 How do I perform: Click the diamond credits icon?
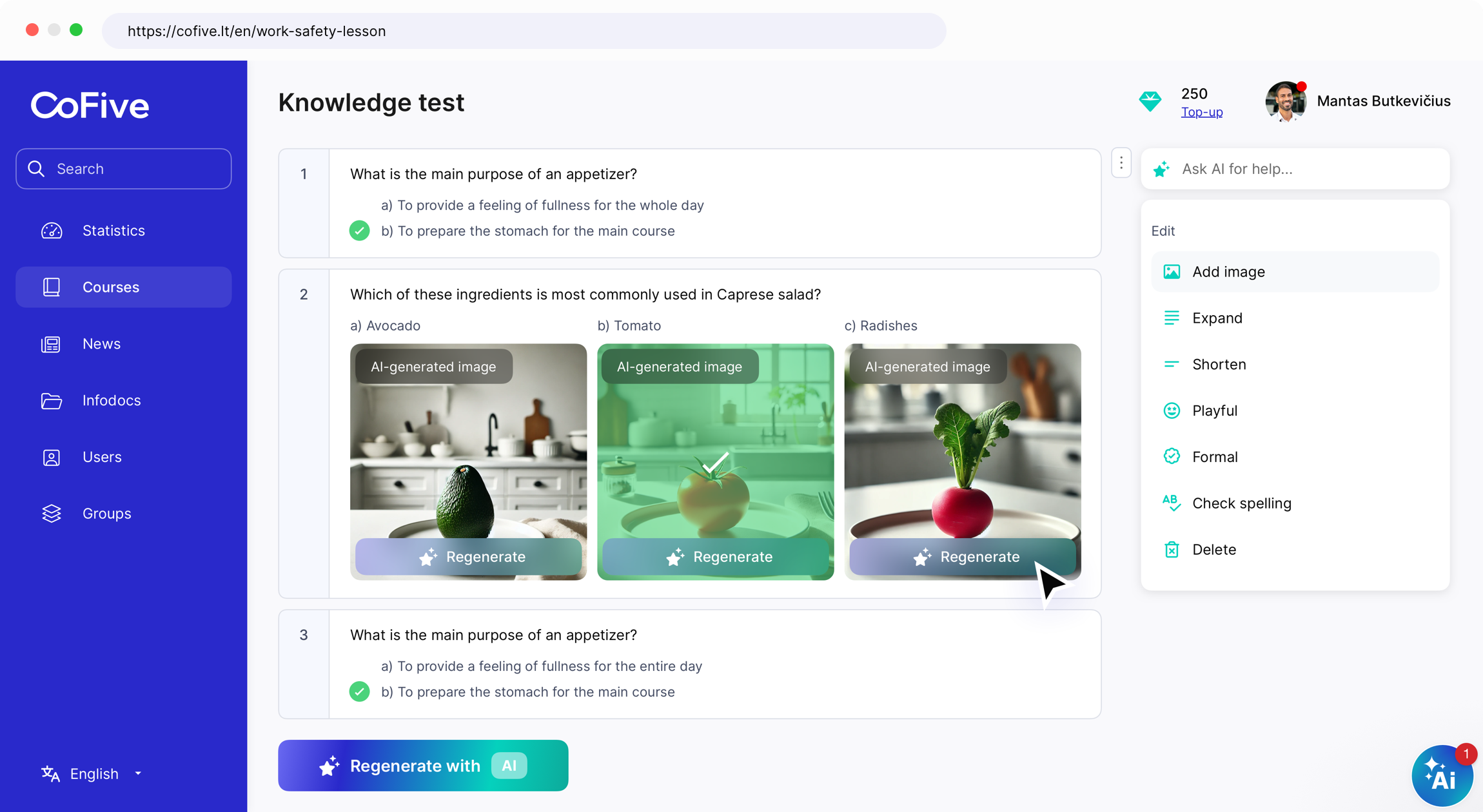tap(1150, 102)
